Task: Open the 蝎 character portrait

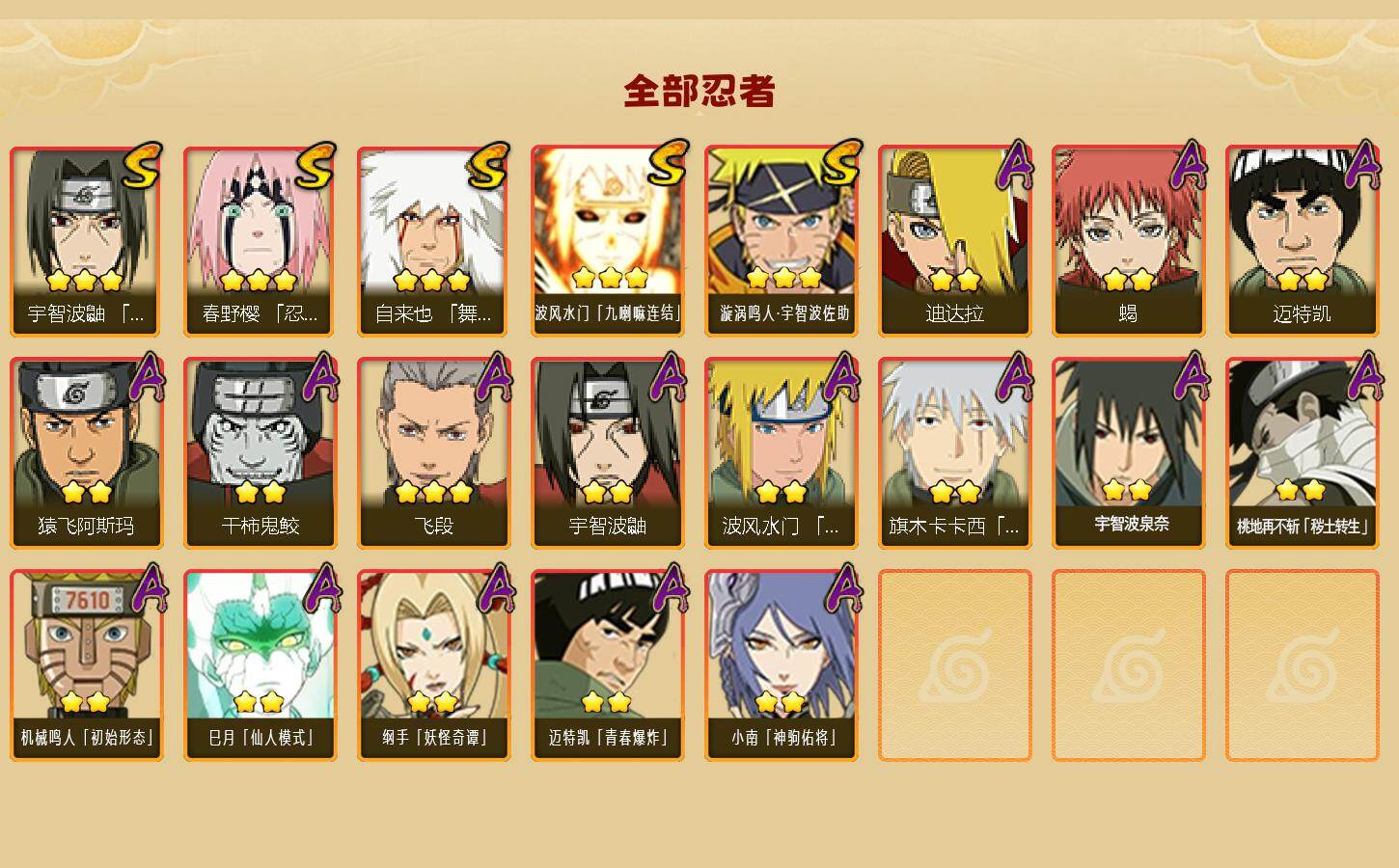Action: [1128, 241]
